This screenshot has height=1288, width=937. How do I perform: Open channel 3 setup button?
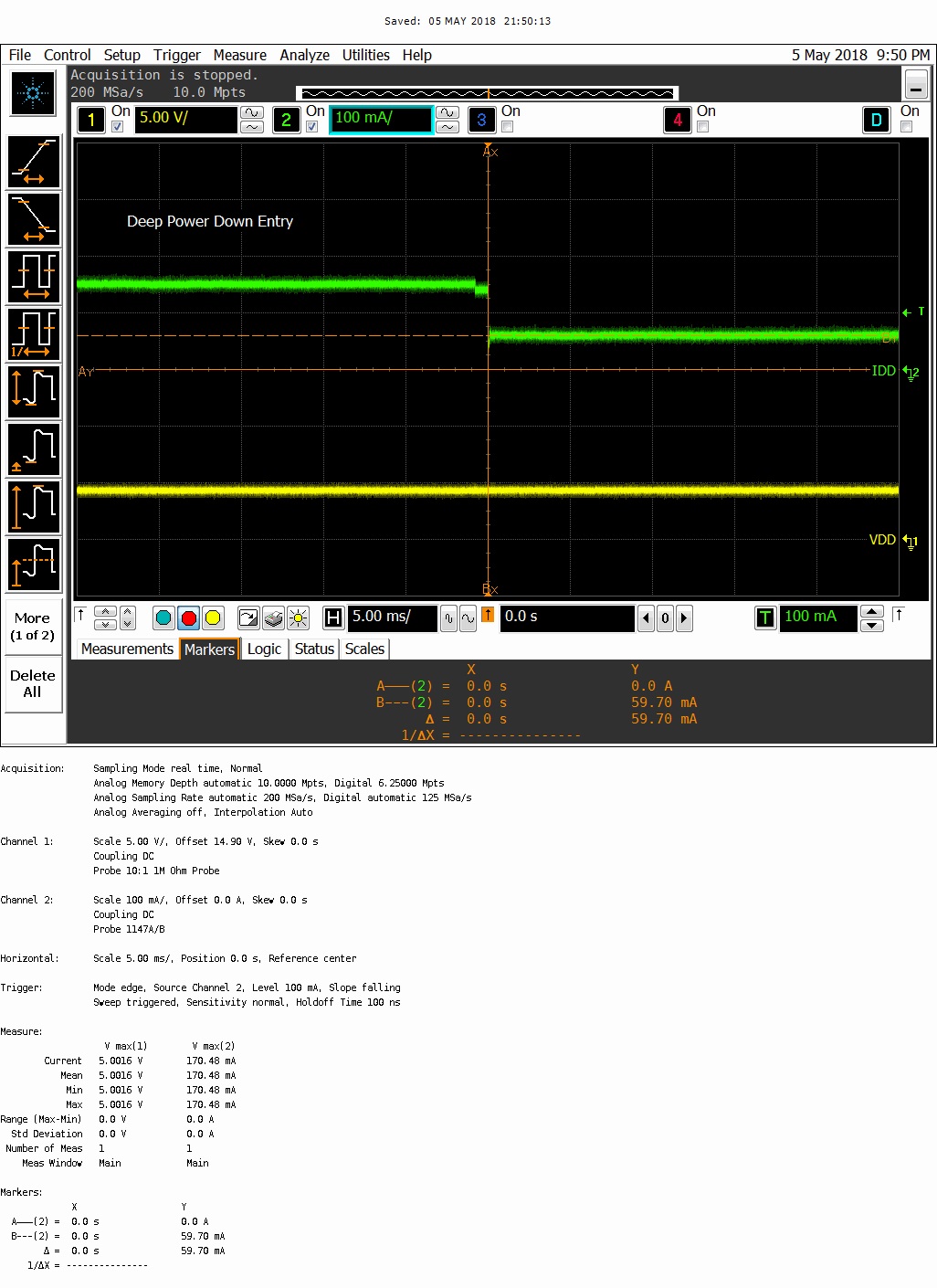click(x=481, y=120)
